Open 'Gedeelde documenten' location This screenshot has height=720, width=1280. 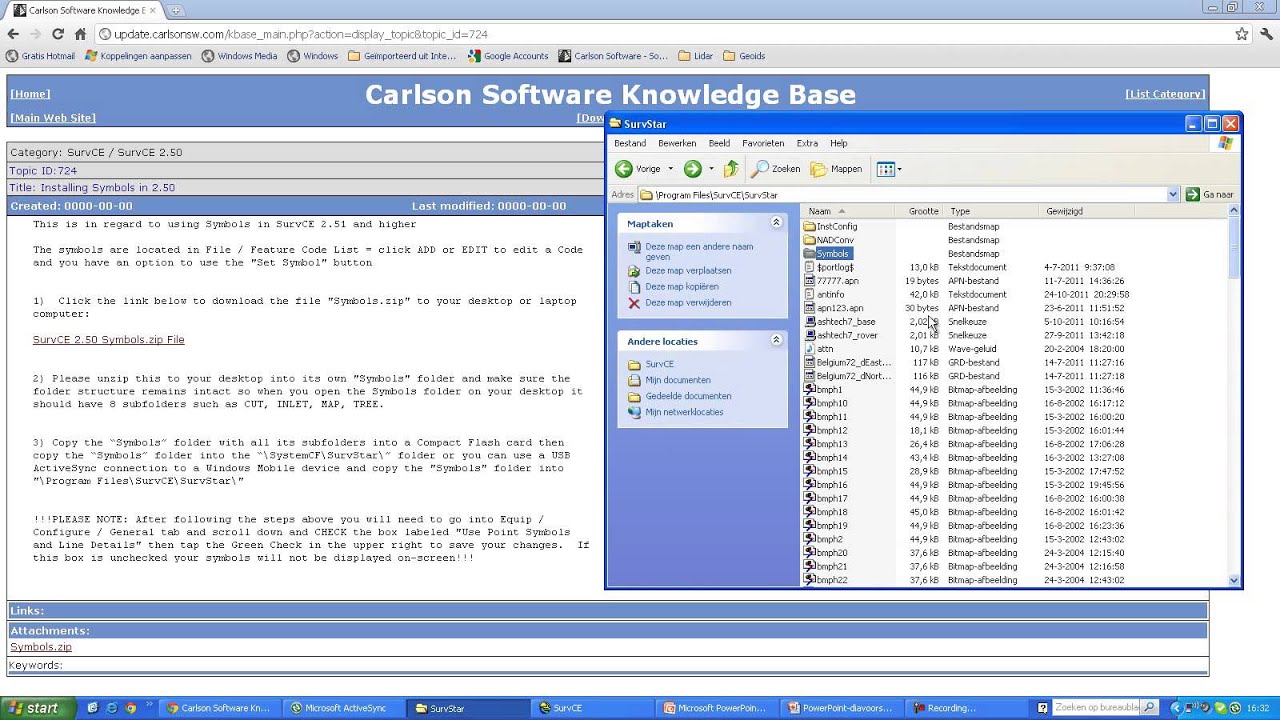[688, 396]
